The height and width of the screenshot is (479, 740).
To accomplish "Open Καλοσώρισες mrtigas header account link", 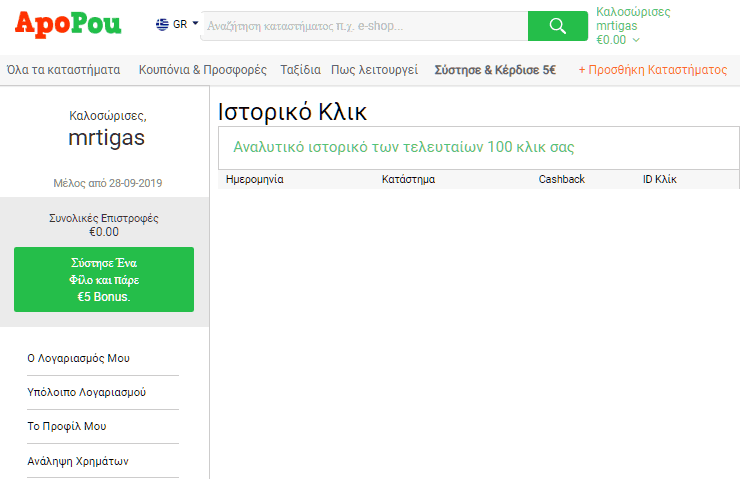I will (x=632, y=18).
